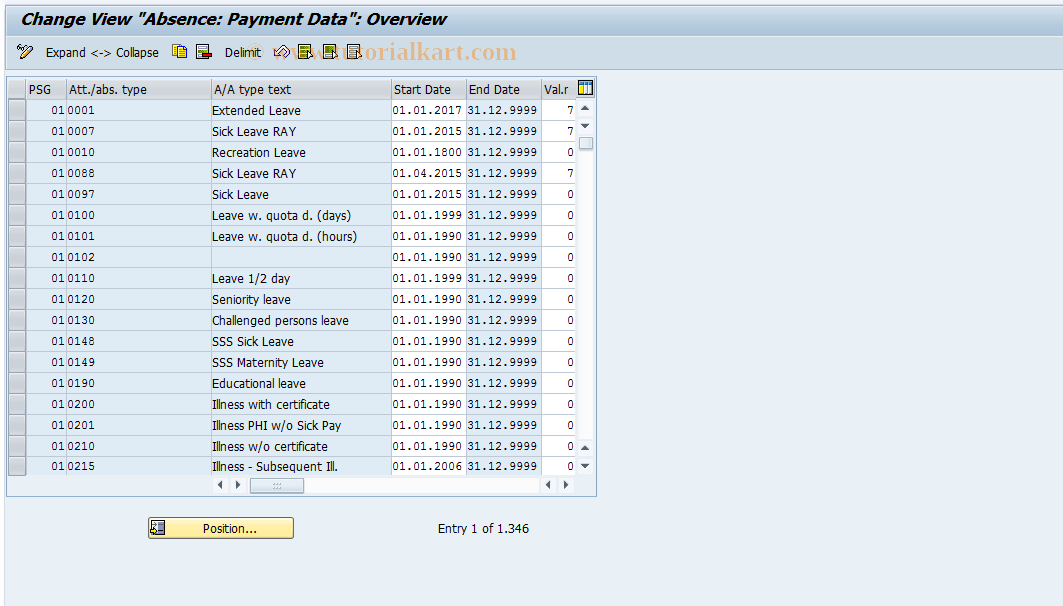Select row selector for 0088 Sick Leave RAY
Screen dimensions: 1063x606
[x=17, y=173]
